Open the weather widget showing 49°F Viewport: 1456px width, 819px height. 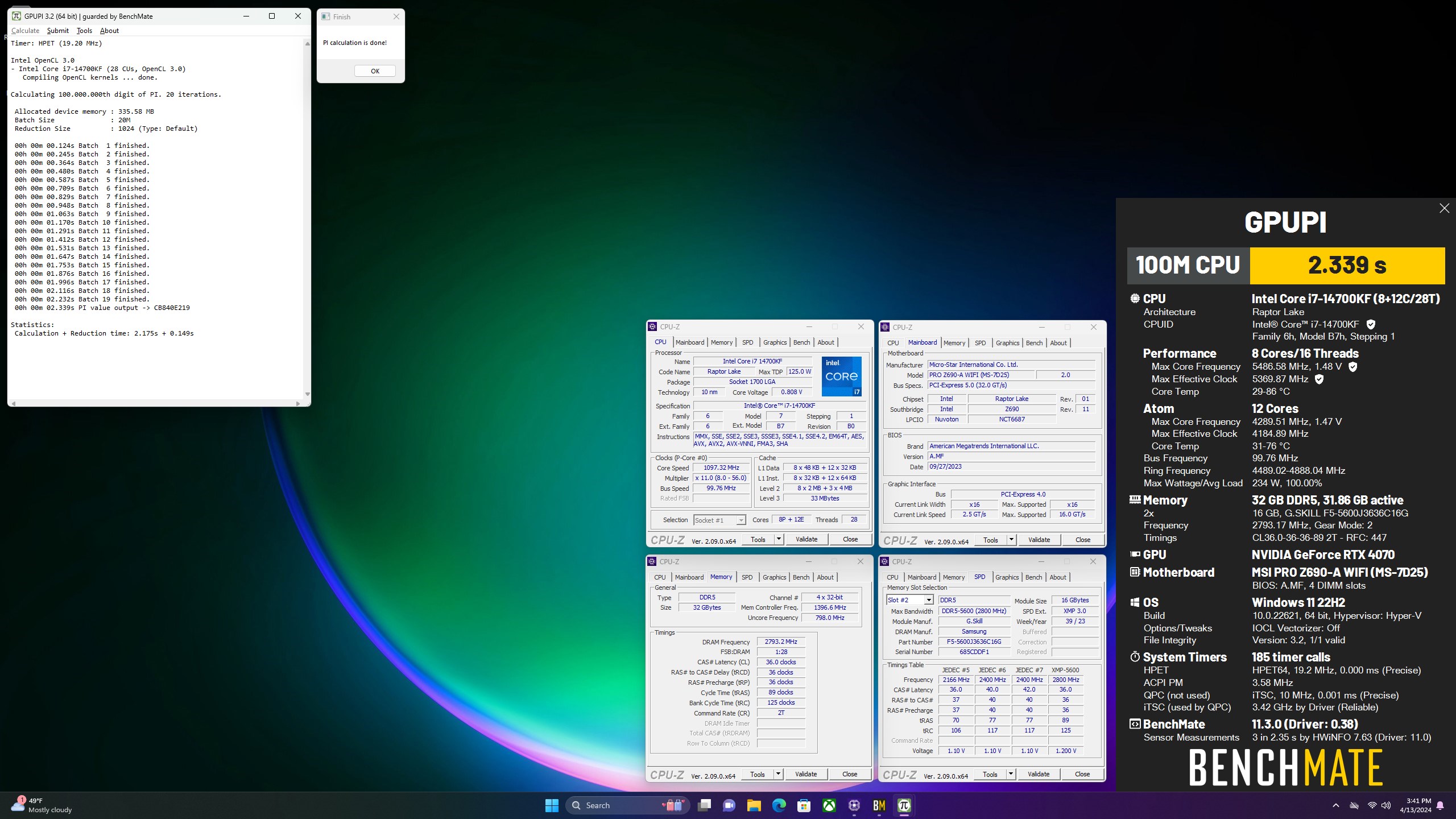tap(41, 805)
